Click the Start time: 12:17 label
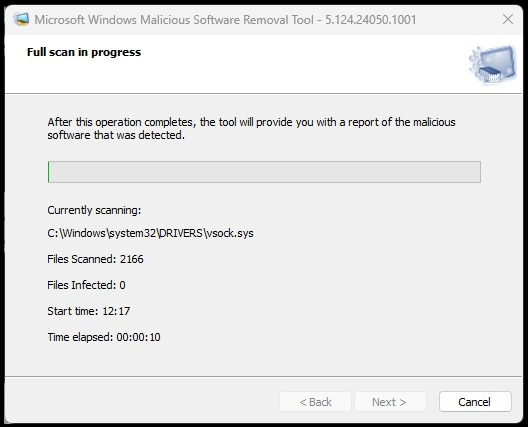Viewport: 528px width, 427px height. coord(89,311)
